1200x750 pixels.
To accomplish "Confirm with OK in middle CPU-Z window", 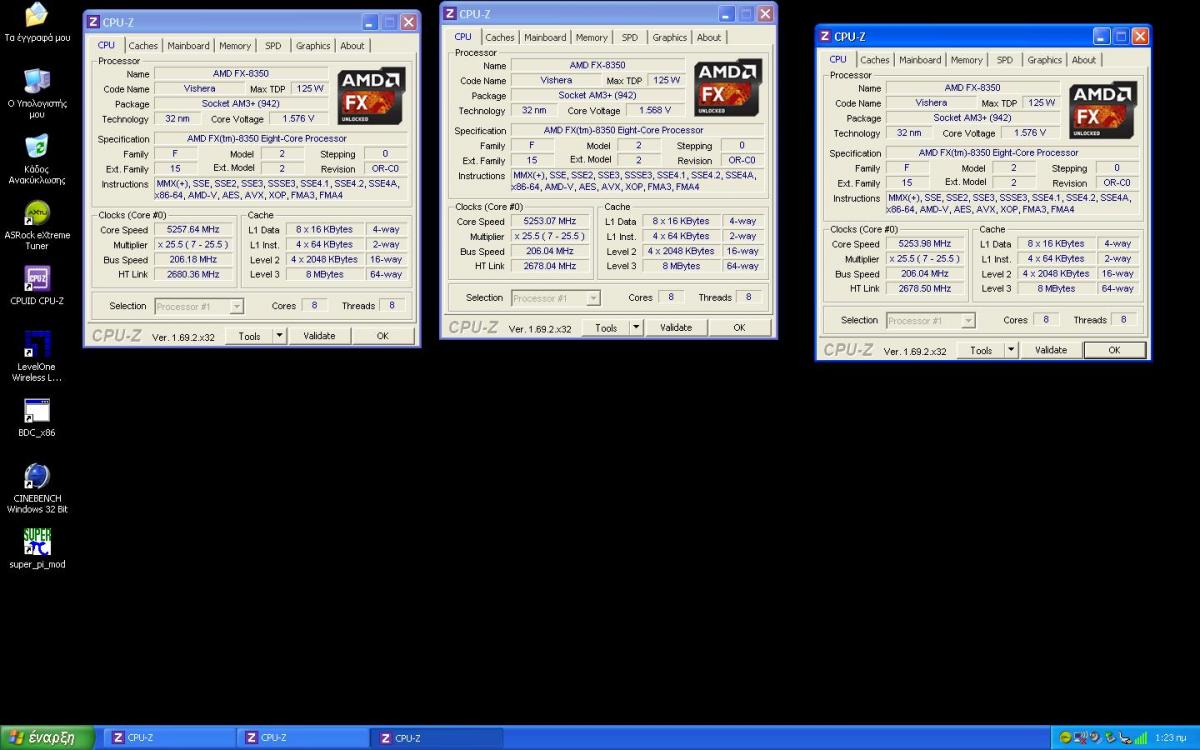I will pos(739,328).
